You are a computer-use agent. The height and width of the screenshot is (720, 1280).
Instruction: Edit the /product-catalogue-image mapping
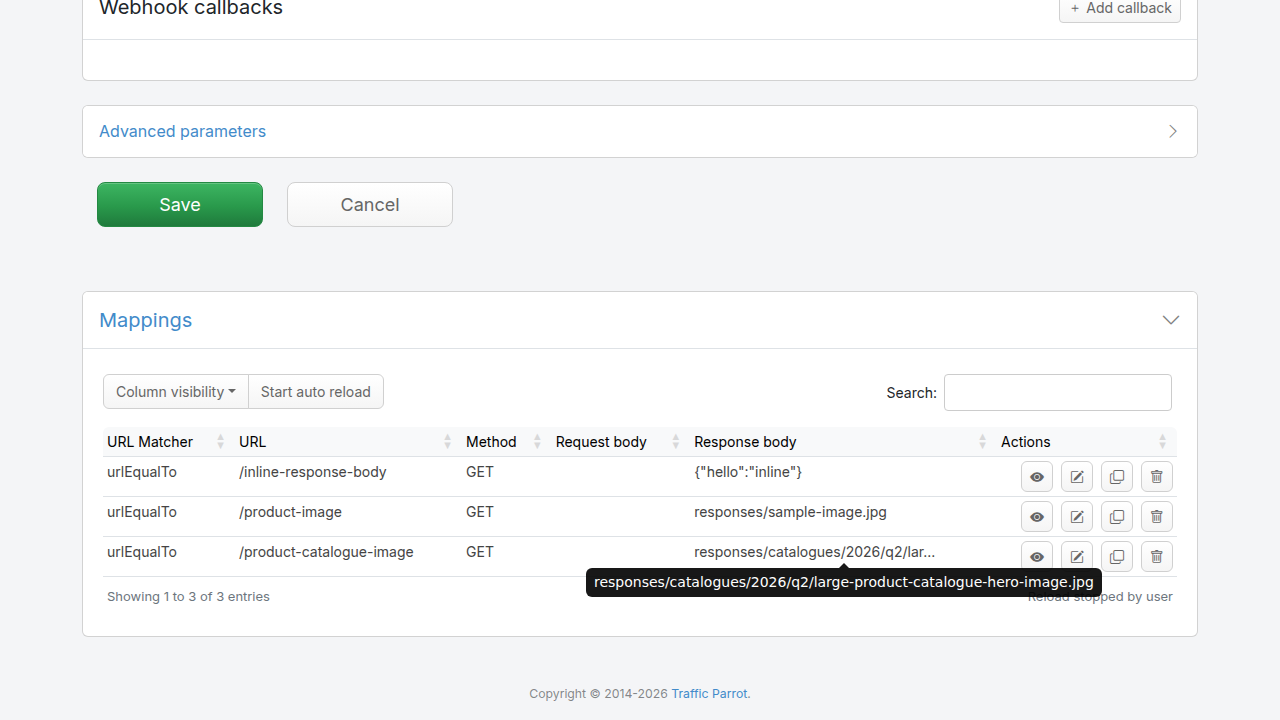(1077, 557)
